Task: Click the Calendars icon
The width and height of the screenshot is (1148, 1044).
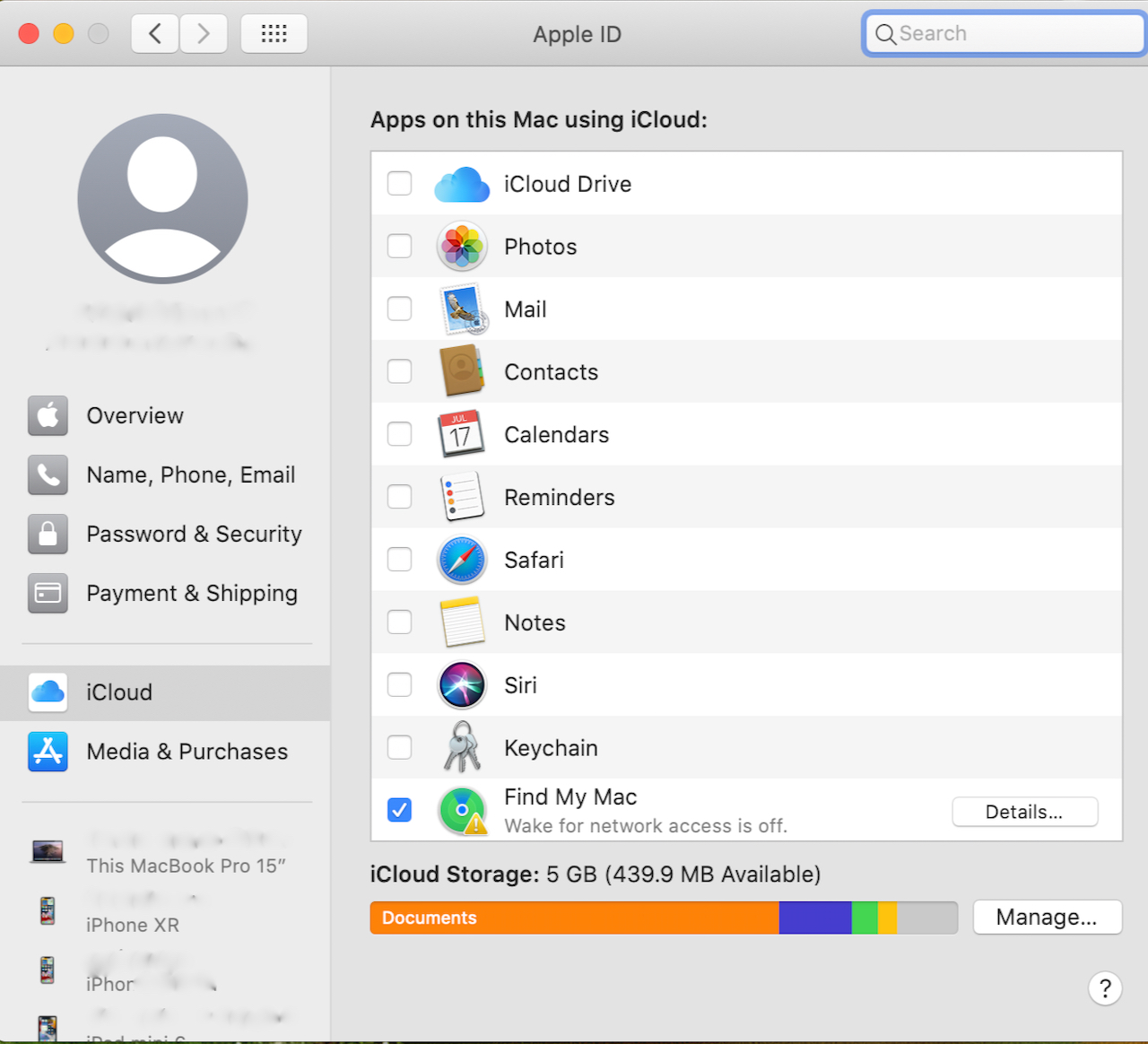Action: (x=461, y=434)
